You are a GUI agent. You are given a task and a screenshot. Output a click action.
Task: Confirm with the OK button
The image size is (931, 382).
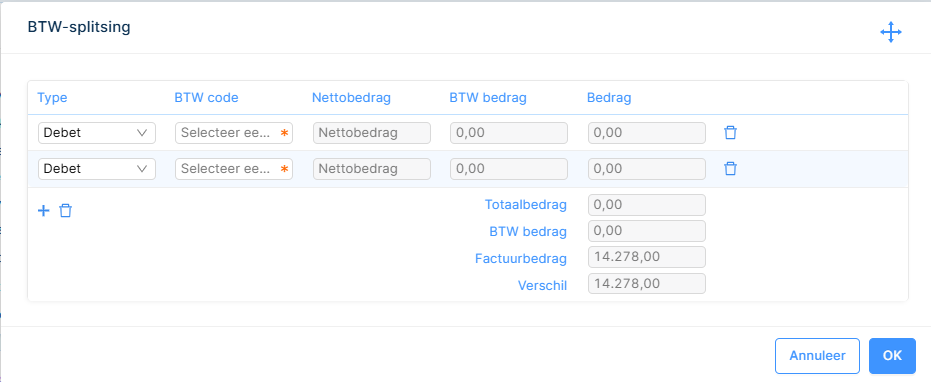click(892, 356)
